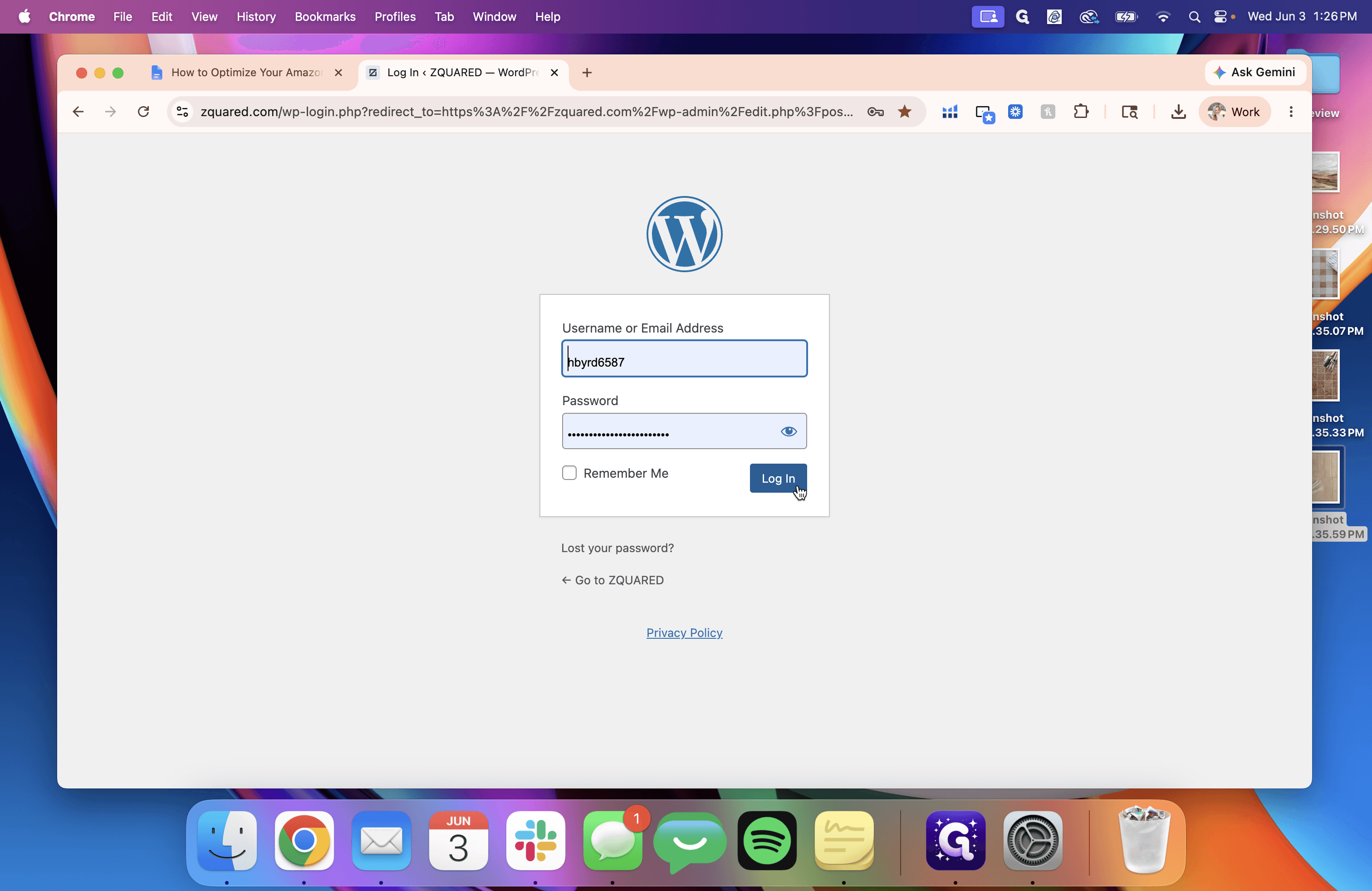The width and height of the screenshot is (1372, 891).
Task: Reload the current page
Action: pos(143,112)
